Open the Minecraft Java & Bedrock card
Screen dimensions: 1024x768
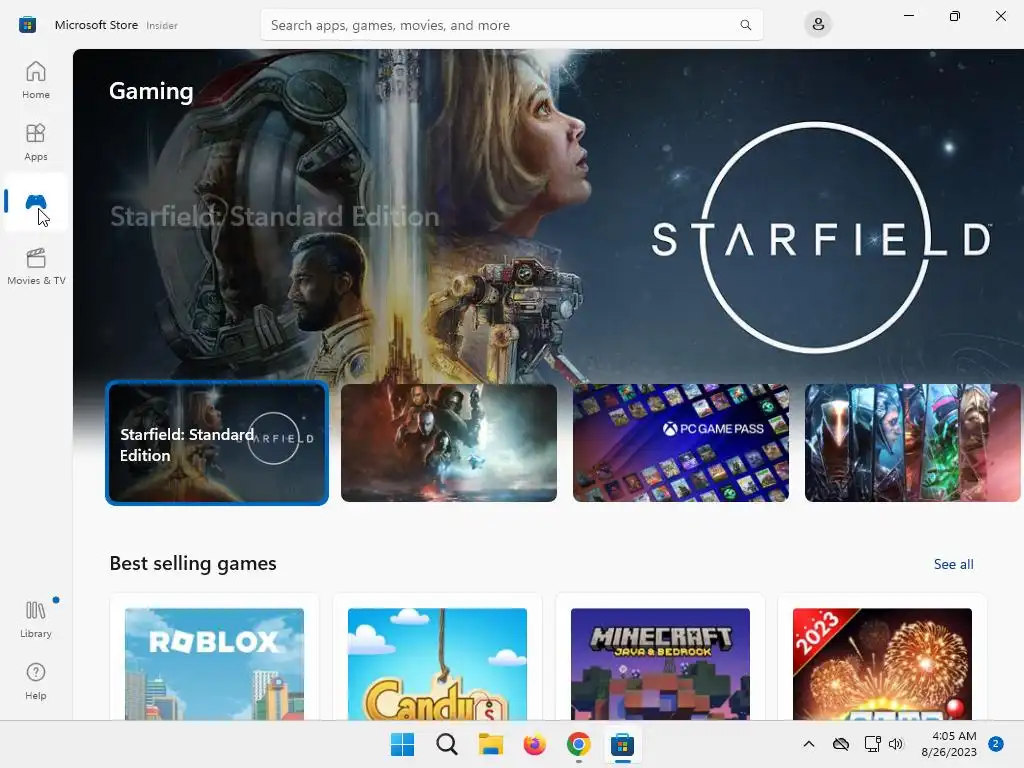(x=660, y=658)
